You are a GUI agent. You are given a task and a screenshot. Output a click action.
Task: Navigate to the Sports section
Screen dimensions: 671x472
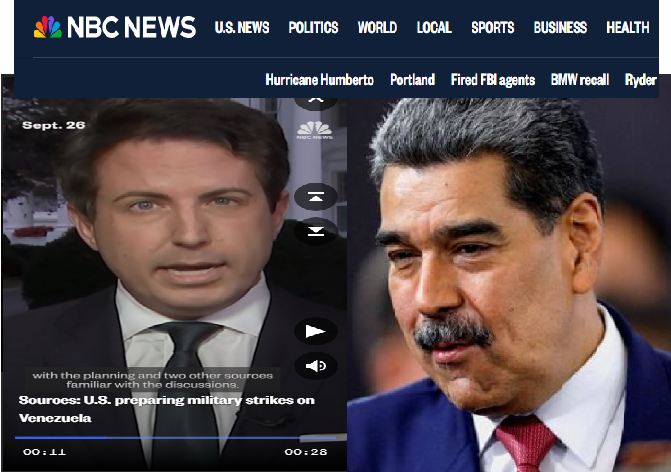[x=493, y=28]
